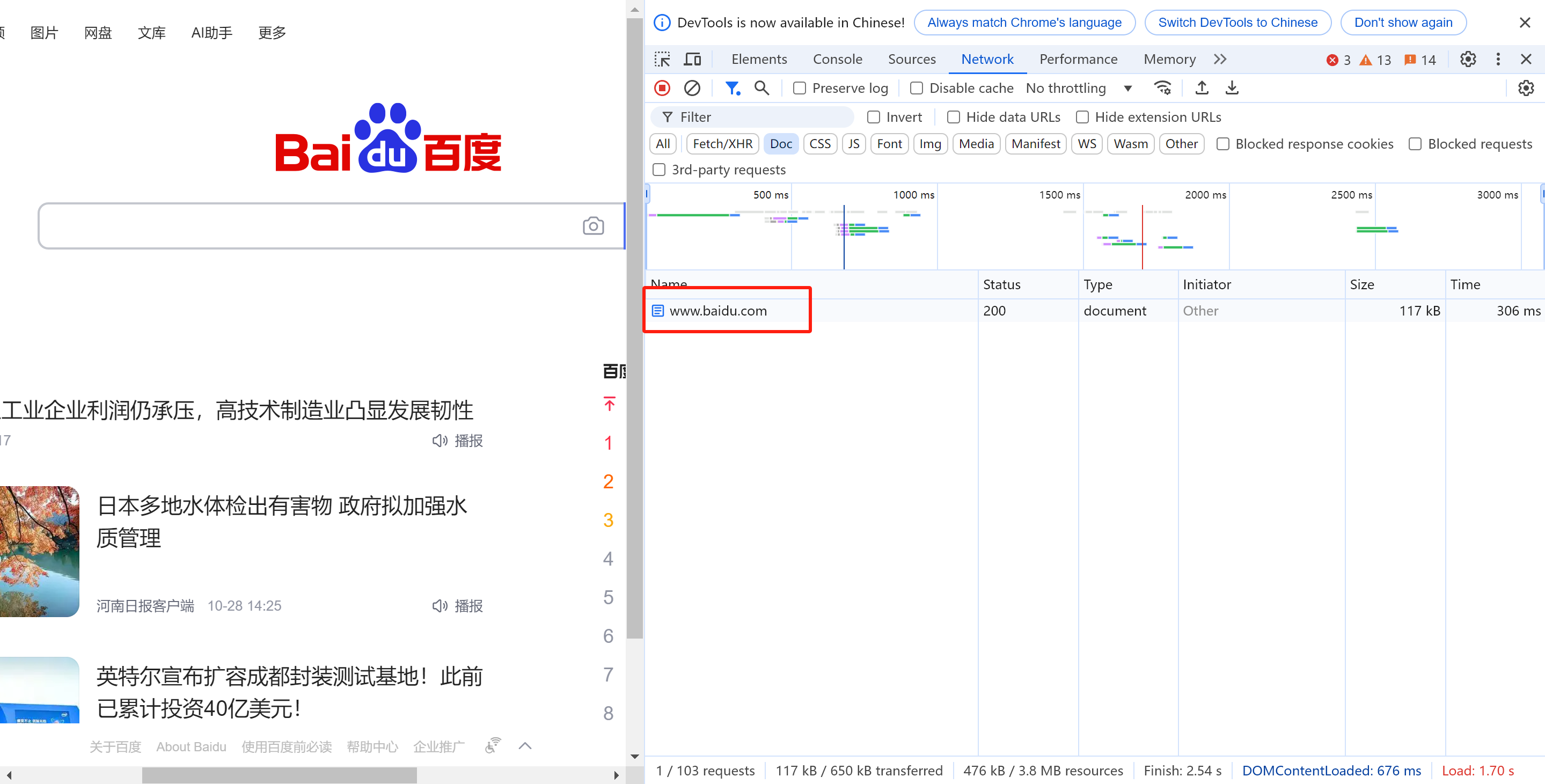This screenshot has width=1545, height=784.
Task: Switch to the Performance tab
Action: (1078, 59)
